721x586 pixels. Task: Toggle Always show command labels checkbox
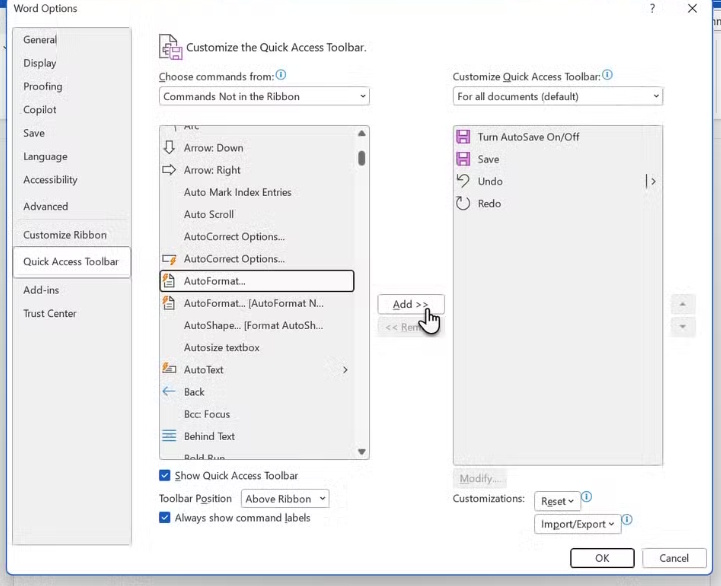[x=165, y=517]
